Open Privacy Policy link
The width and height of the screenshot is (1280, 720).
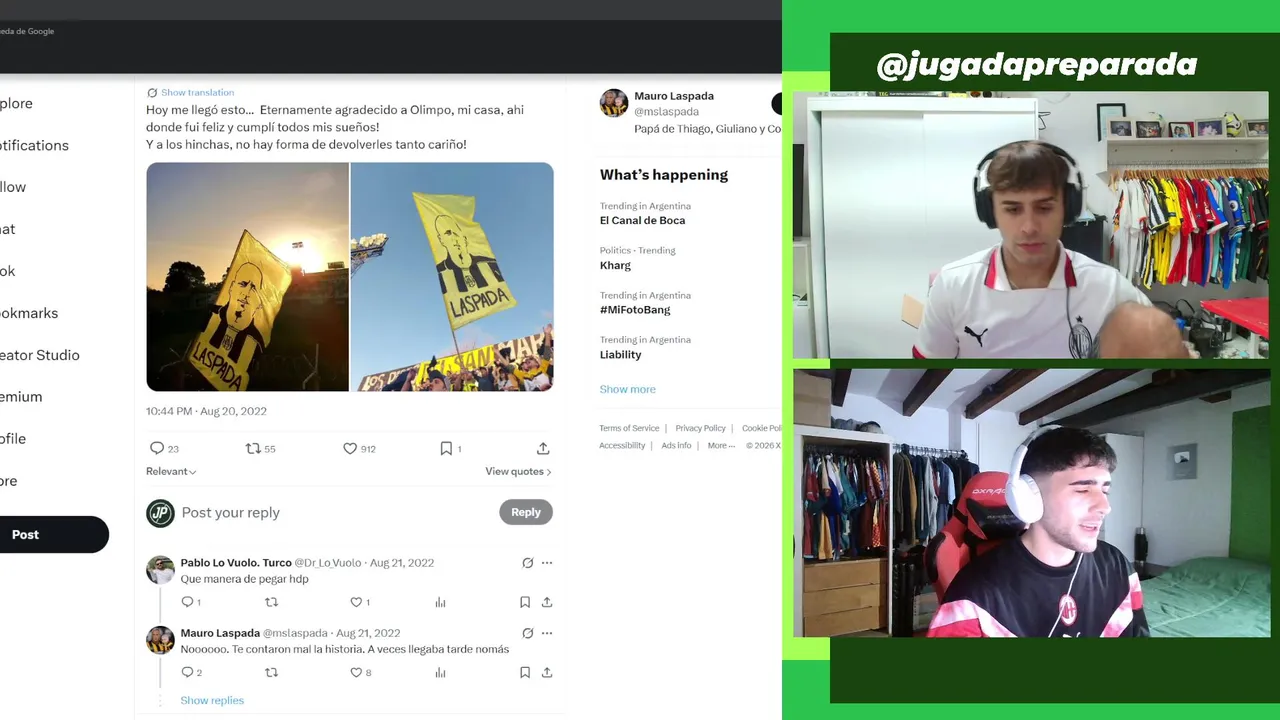click(700, 428)
